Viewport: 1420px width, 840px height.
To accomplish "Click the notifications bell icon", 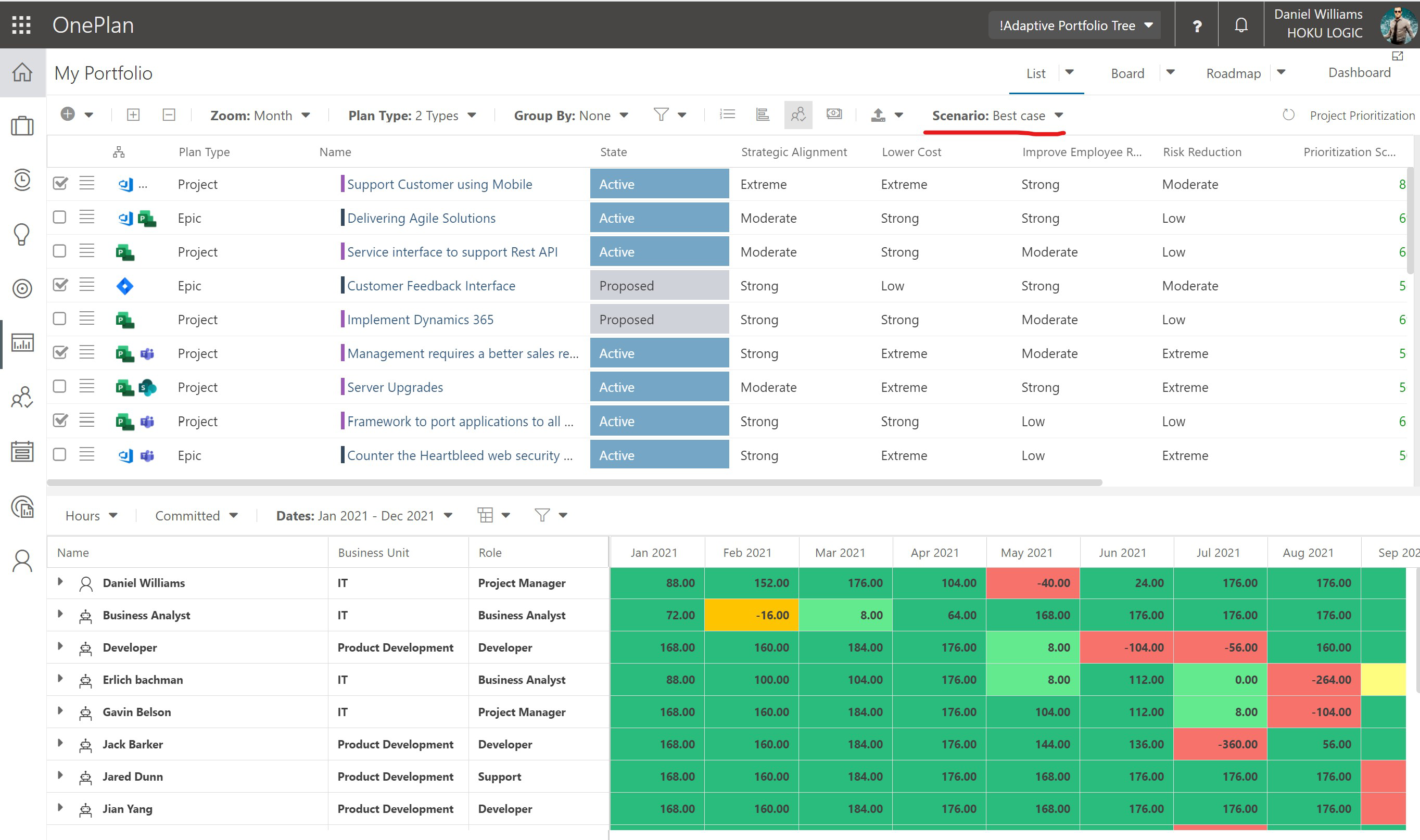I will 1243,24.
